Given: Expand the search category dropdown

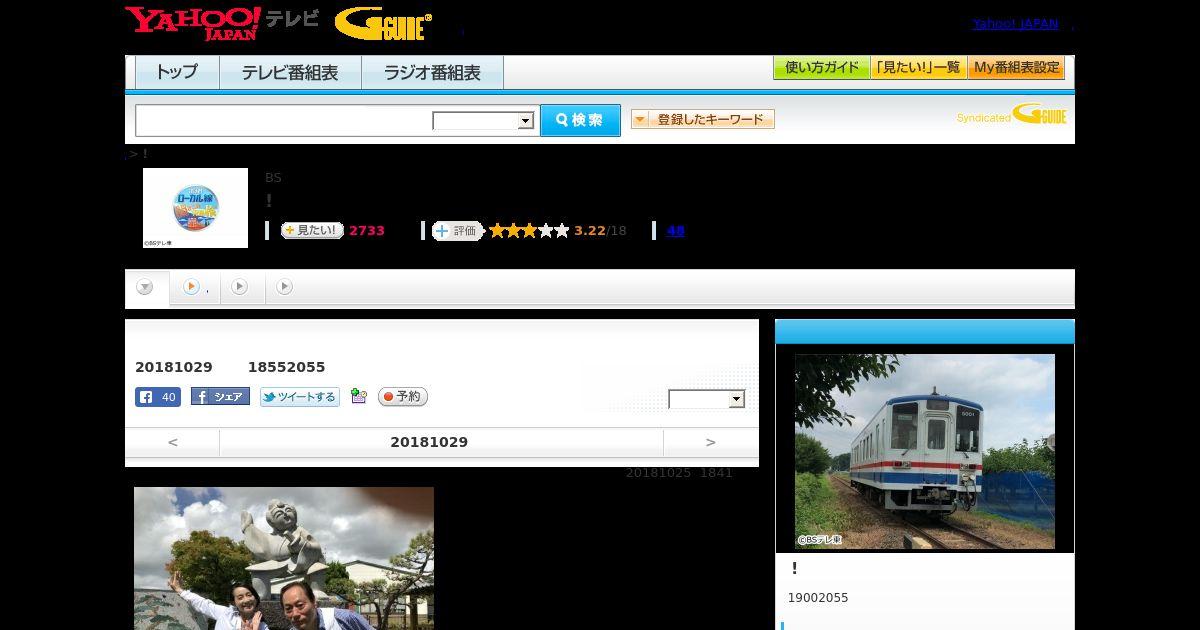Looking at the screenshot, I should [484, 121].
